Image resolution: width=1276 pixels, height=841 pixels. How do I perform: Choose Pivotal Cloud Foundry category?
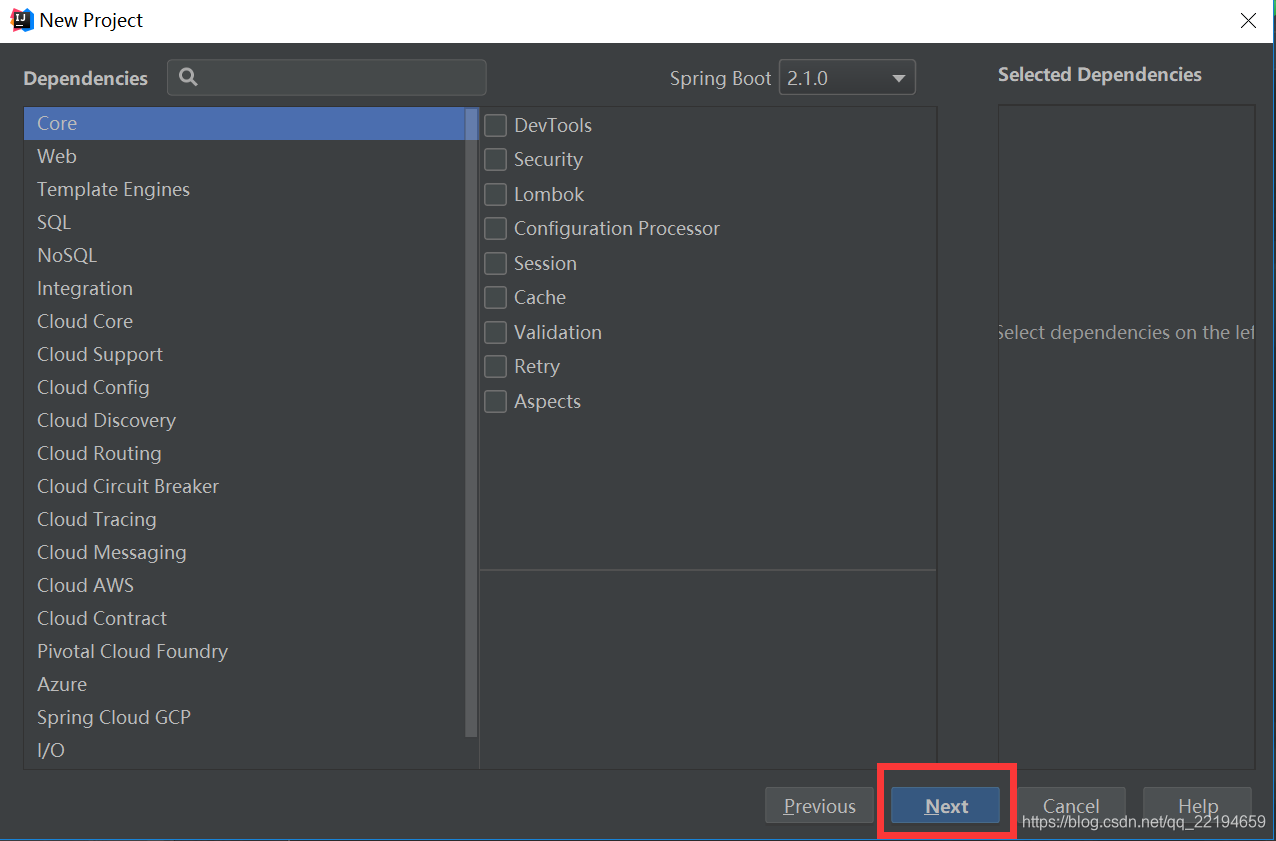[245, 651]
